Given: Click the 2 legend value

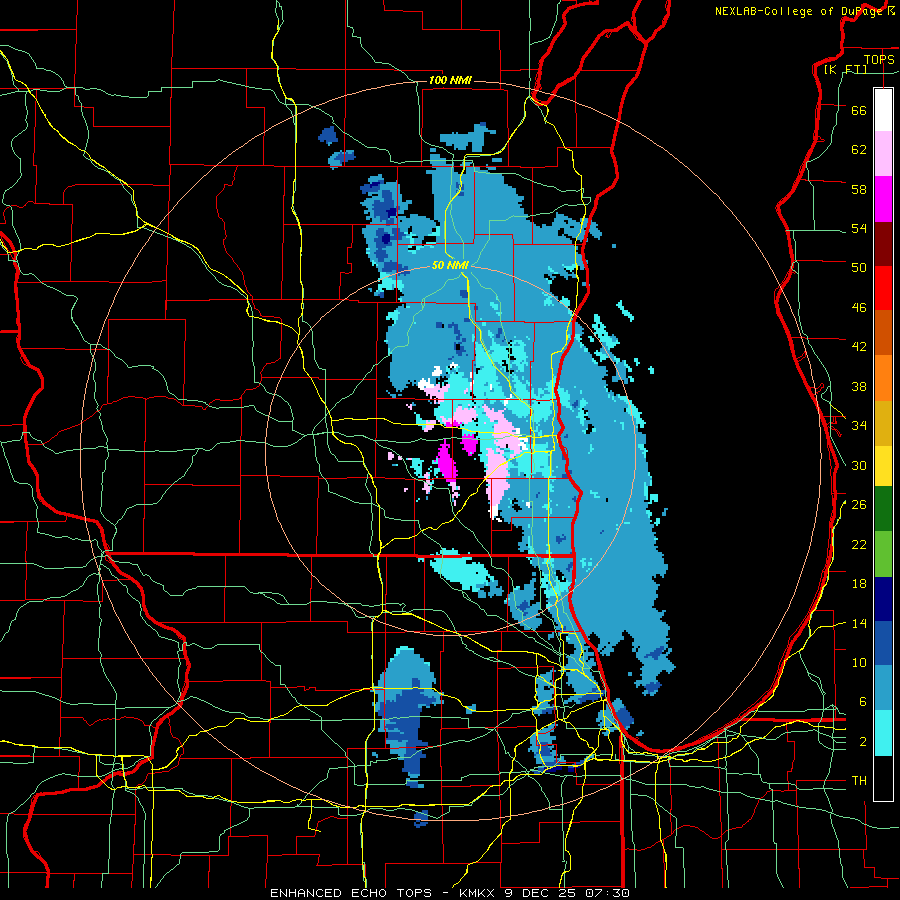Looking at the screenshot, I should [x=862, y=742].
